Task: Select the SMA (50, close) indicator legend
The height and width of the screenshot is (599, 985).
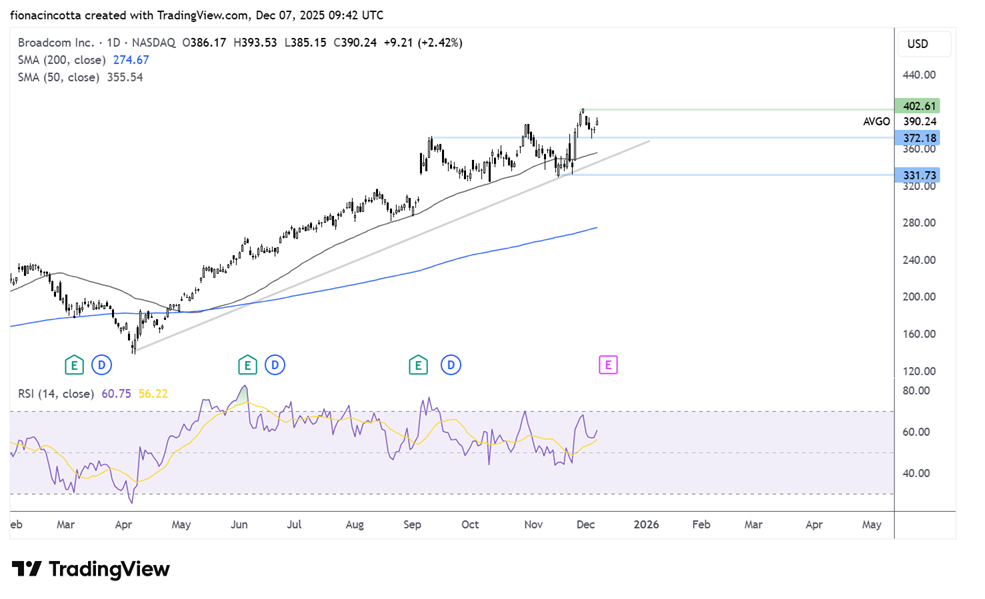Action: [x=58, y=77]
